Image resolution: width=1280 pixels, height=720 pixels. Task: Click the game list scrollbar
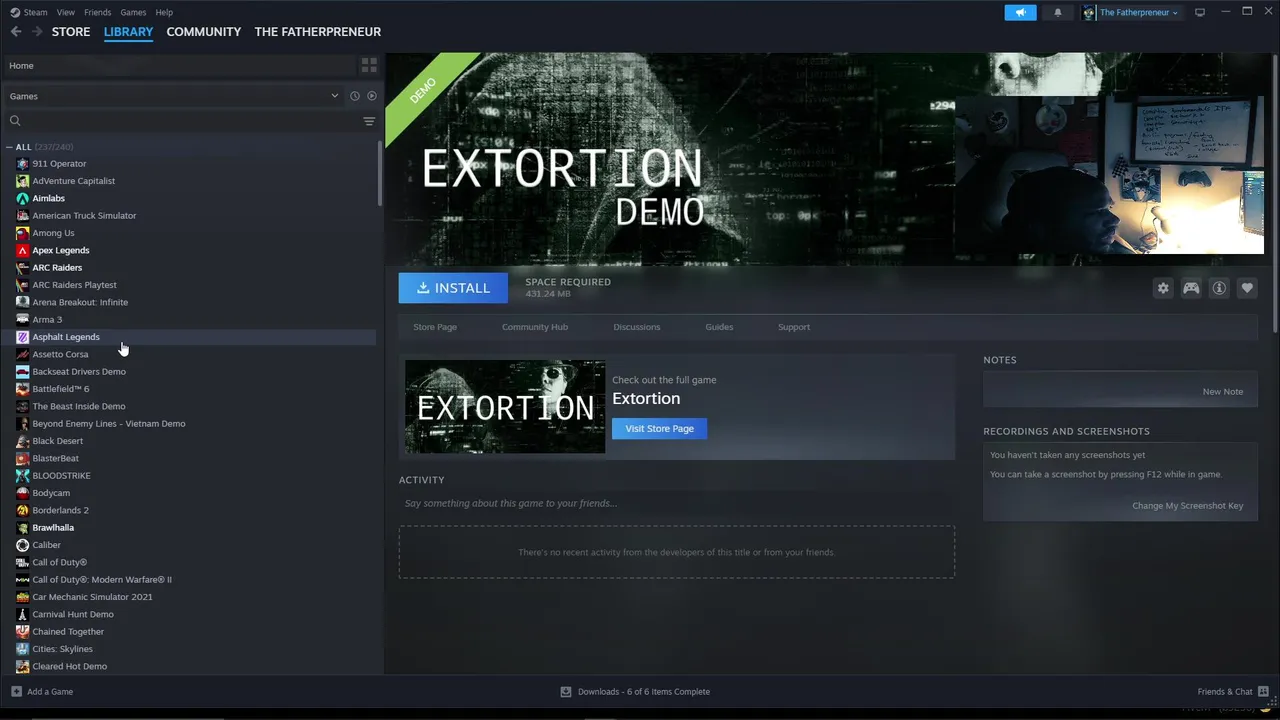379,175
